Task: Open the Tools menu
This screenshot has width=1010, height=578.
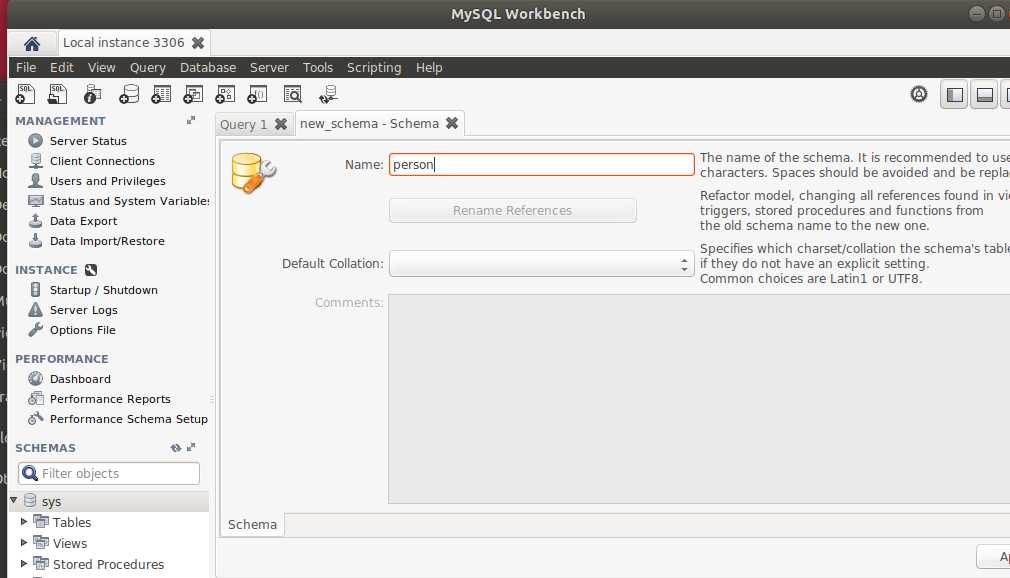Action: pyautogui.click(x=318, y=67)
